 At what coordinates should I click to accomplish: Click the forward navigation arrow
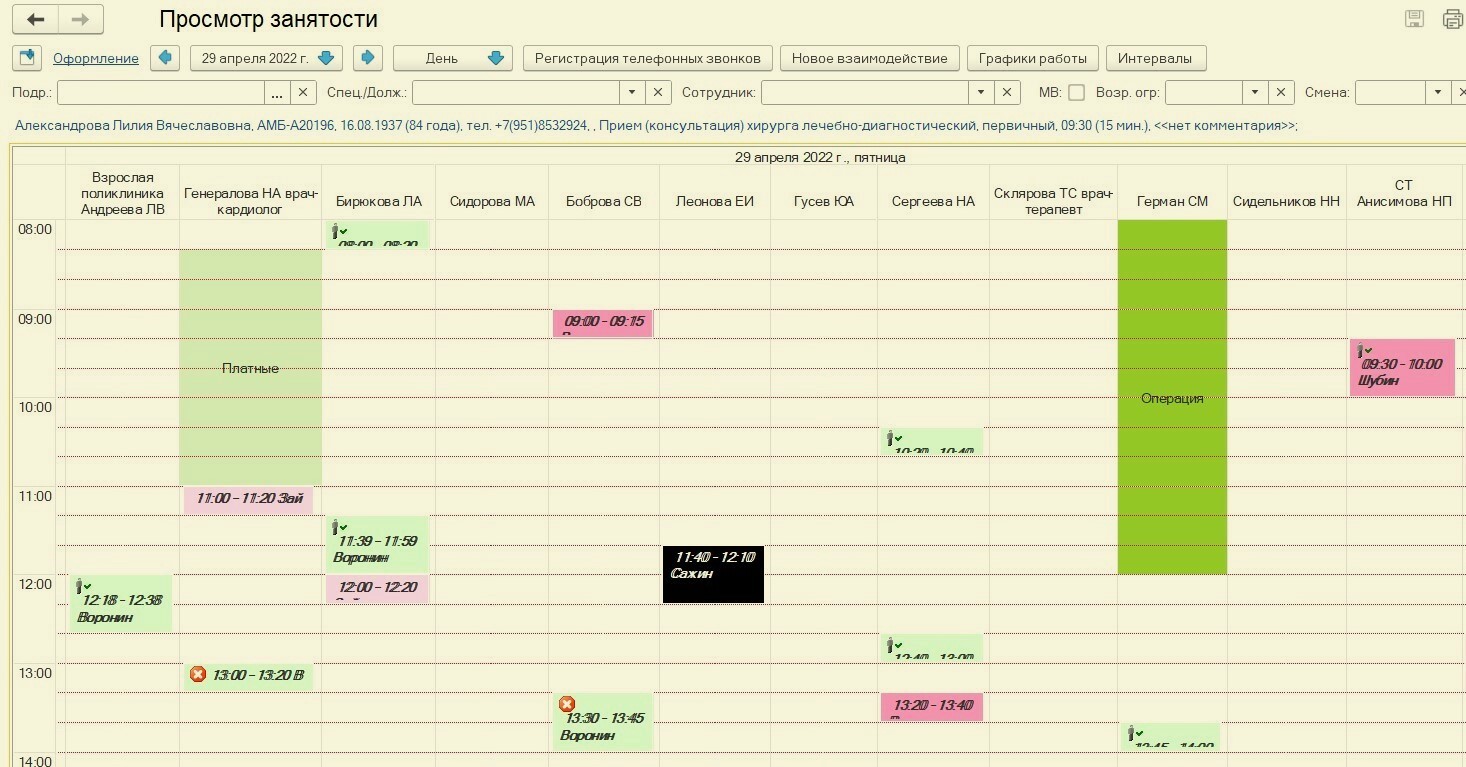81,20
